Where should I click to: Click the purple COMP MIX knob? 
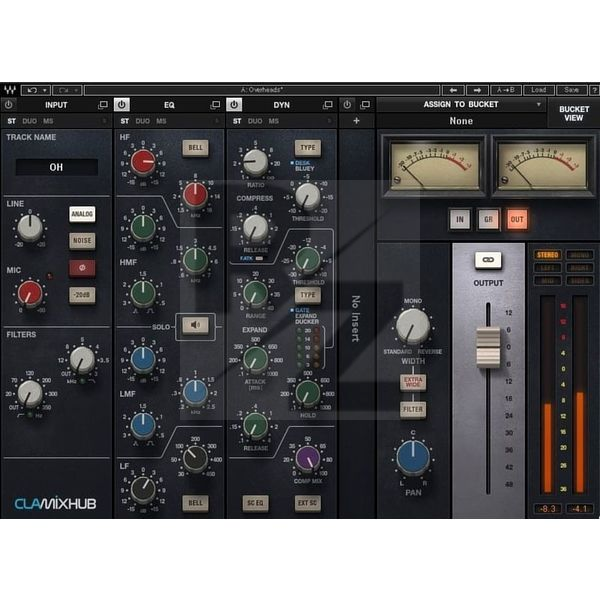point(308,458)
